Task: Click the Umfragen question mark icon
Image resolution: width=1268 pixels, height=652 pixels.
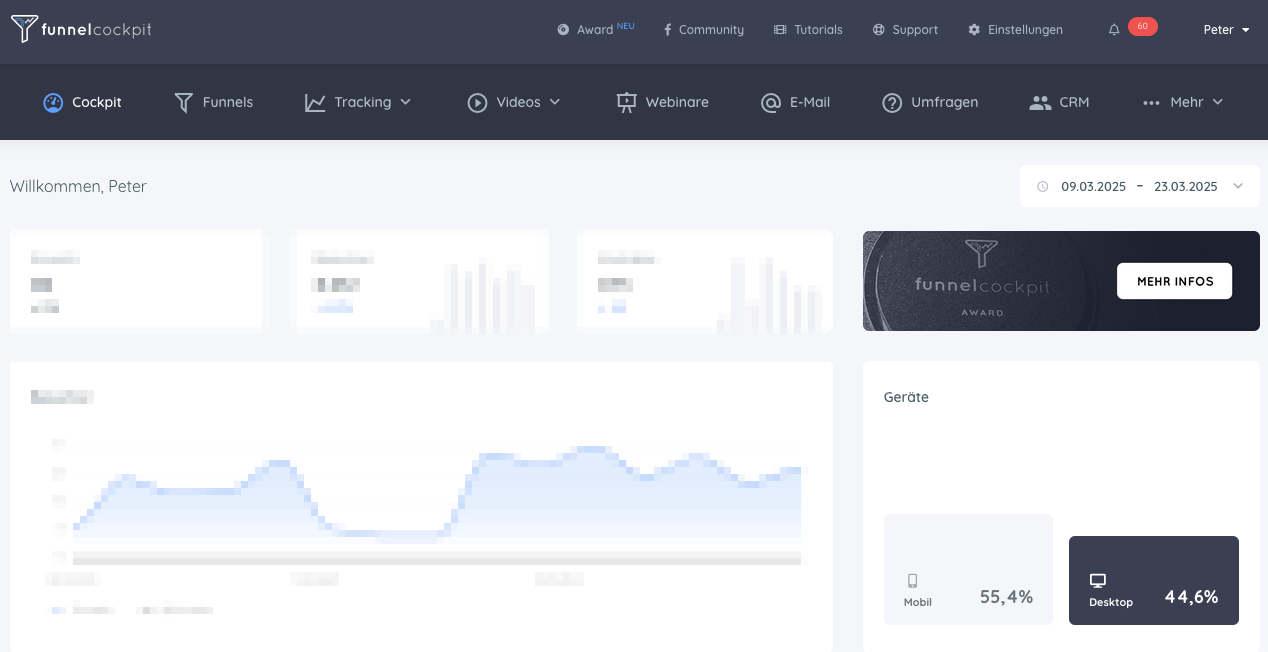Action: (892, 102)
